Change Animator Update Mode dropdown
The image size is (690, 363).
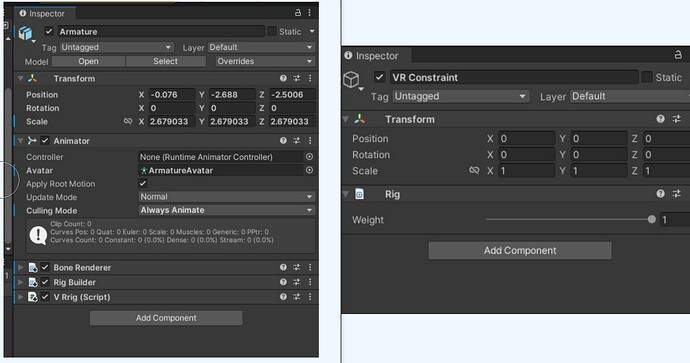click(x=227, y=197)
